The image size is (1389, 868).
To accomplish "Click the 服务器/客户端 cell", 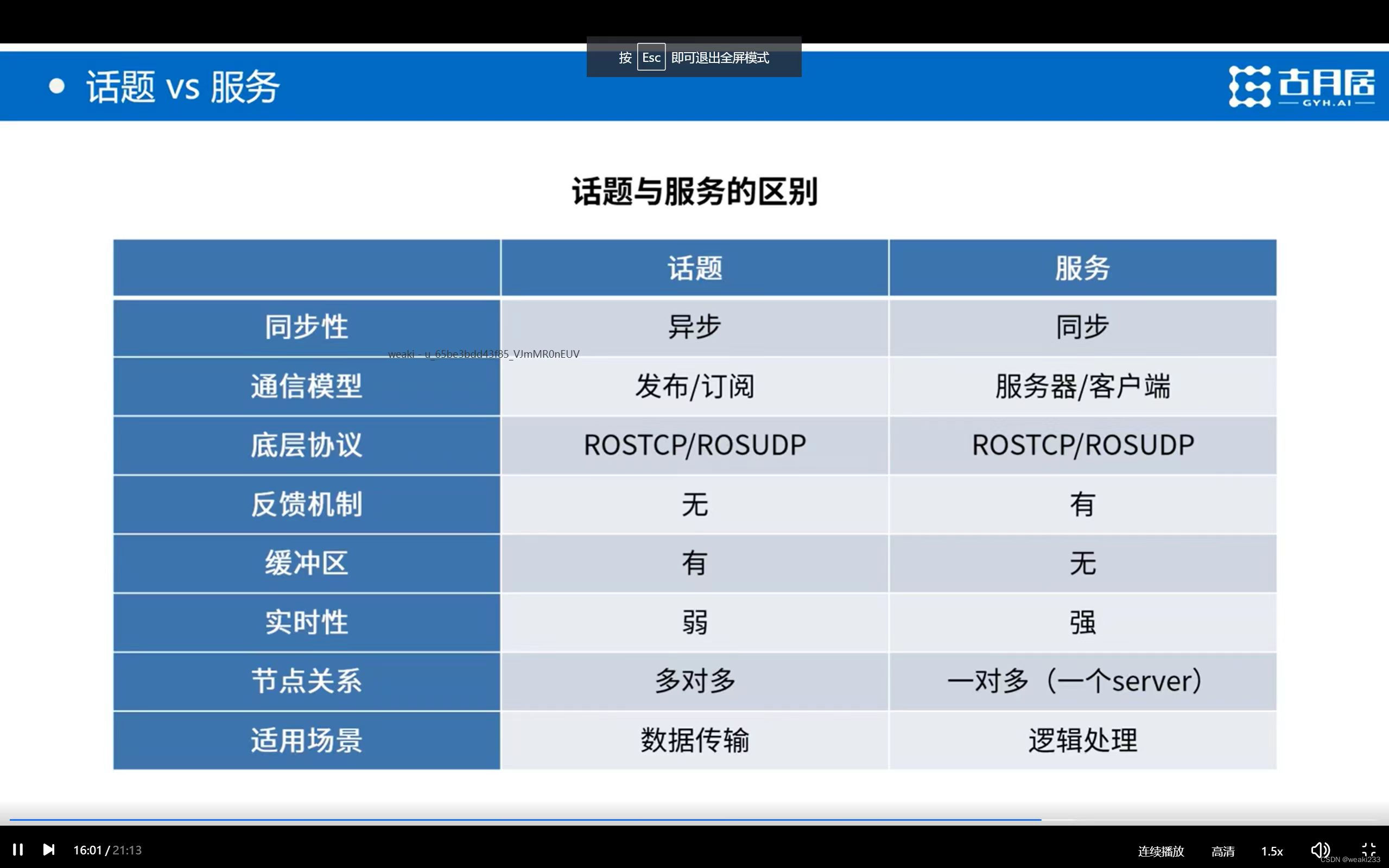I will coord(1082,387).
